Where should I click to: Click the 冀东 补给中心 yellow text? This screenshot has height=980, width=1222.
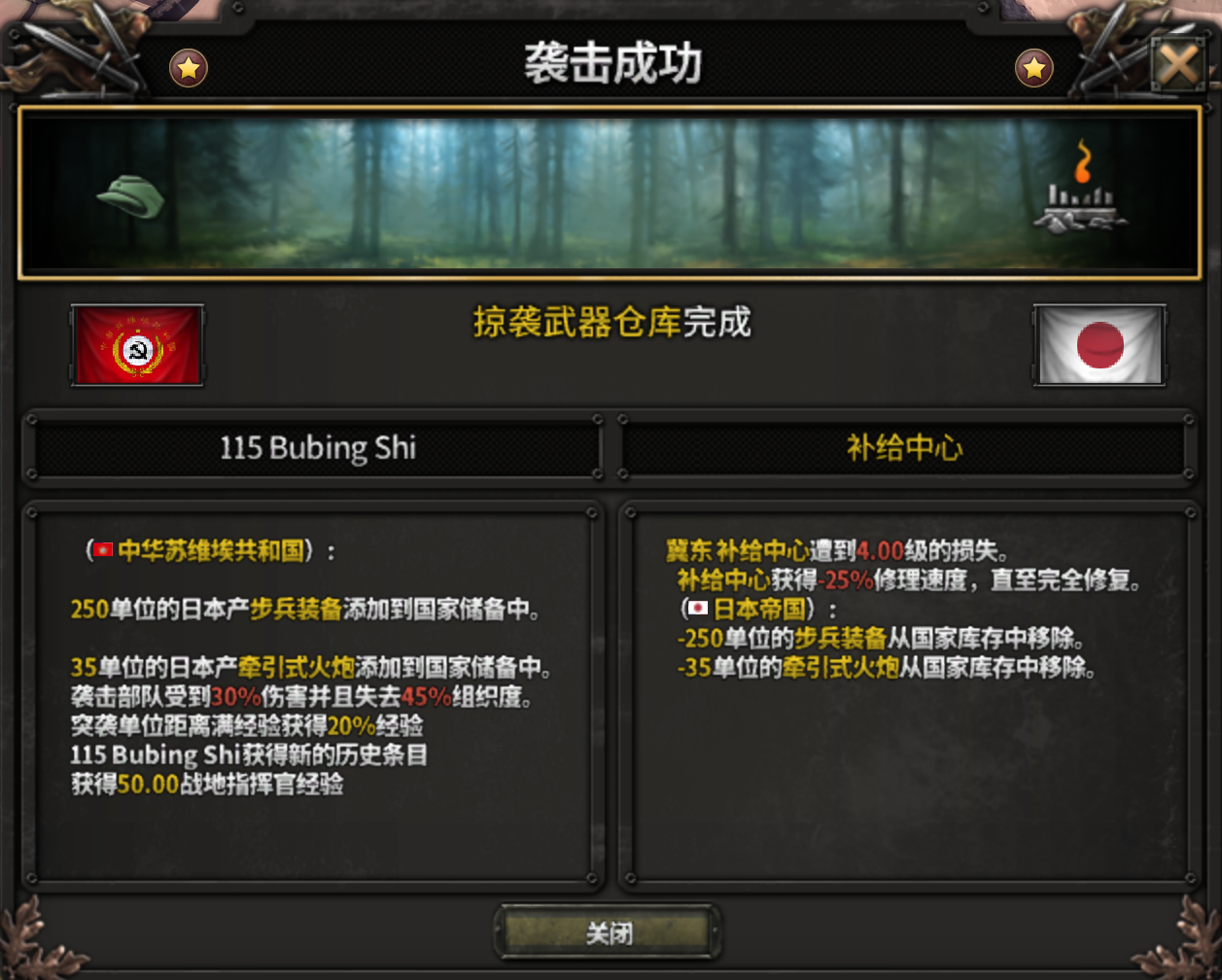pos(738,551)
